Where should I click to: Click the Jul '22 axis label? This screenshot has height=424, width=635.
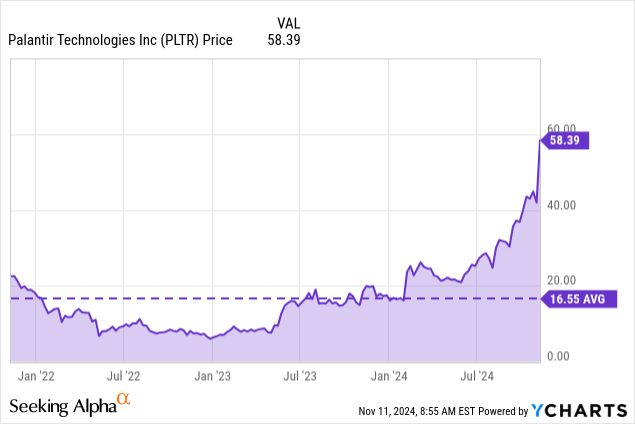point(125,376)
